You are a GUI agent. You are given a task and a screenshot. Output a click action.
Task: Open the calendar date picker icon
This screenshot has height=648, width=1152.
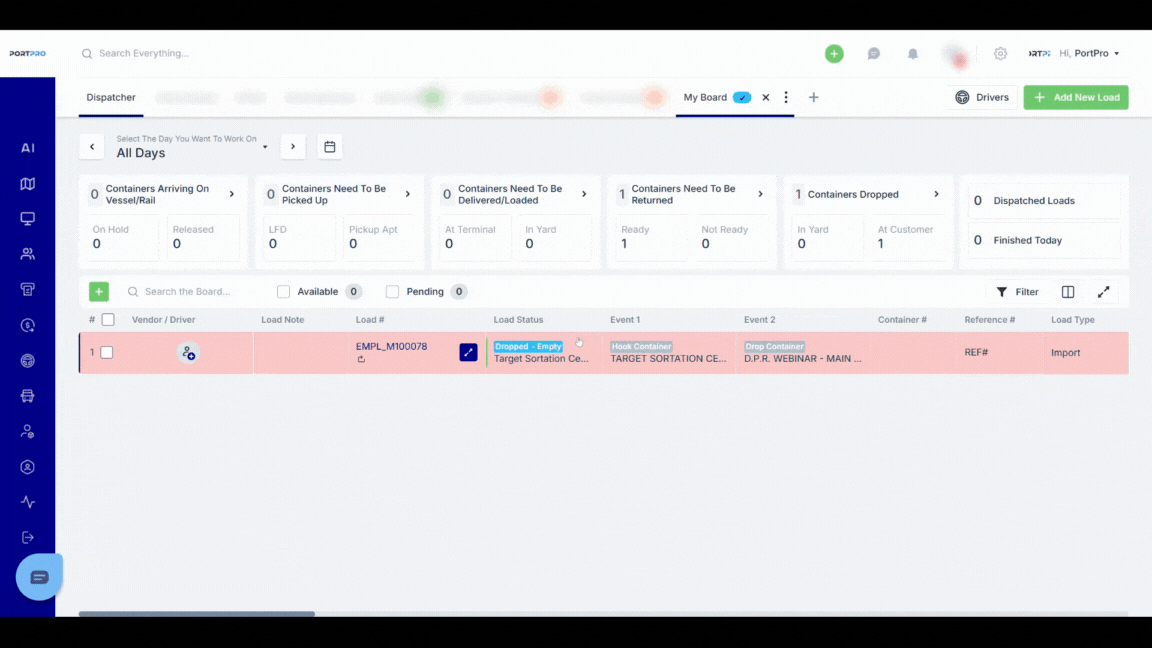click(330, 147)
